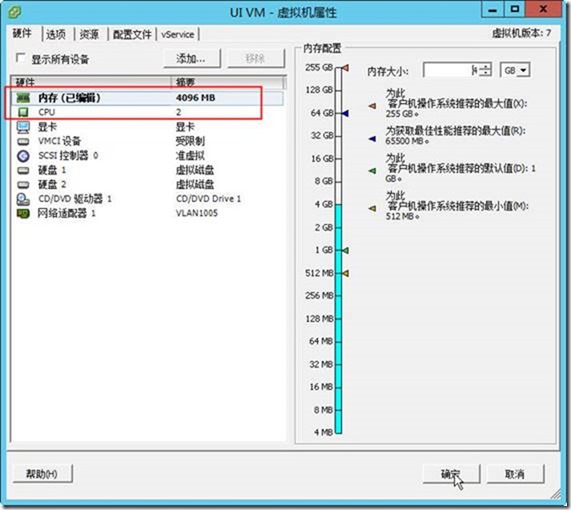
Task: Select the 硬盘 2 row
Action: 147,184
